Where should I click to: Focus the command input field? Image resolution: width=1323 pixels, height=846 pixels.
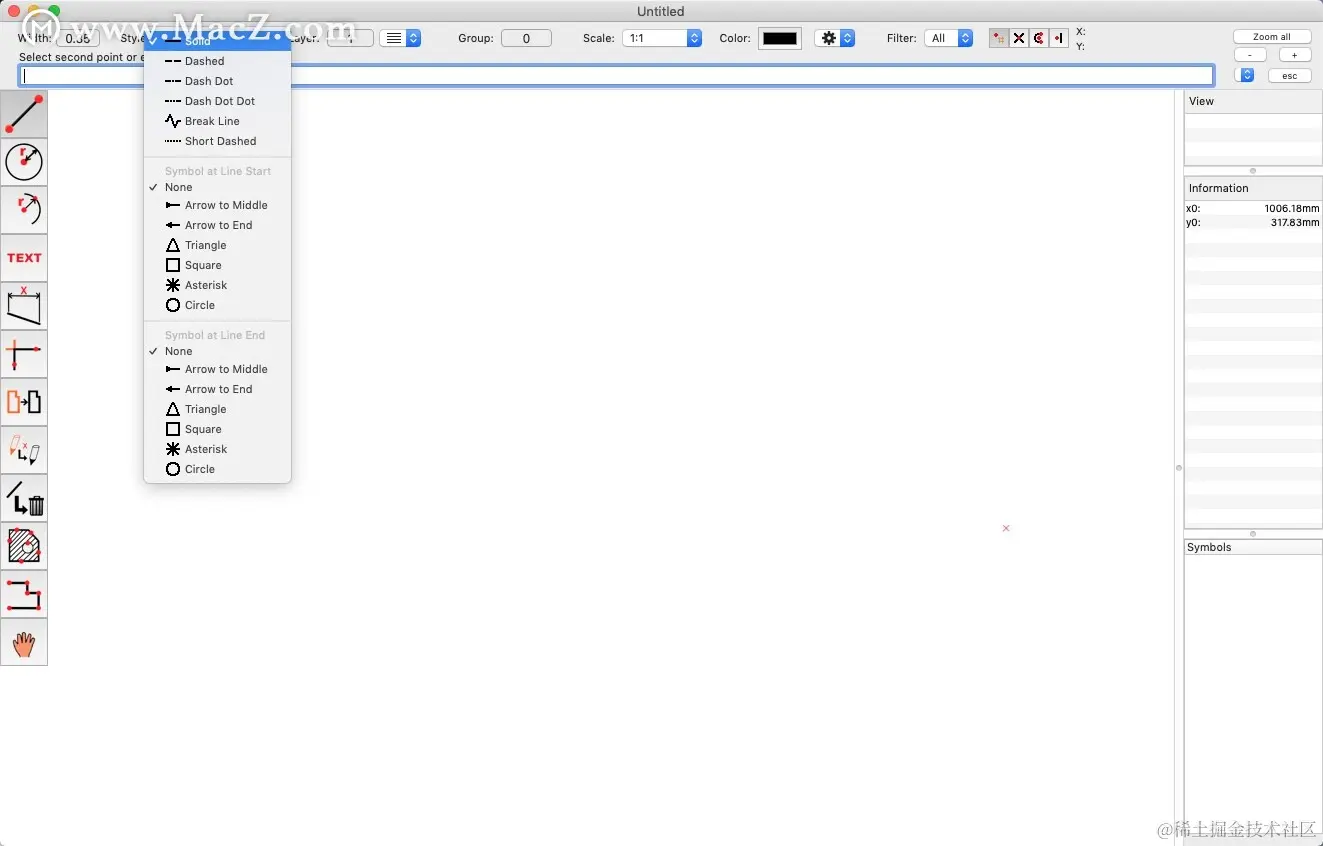(x=617, y=76)
